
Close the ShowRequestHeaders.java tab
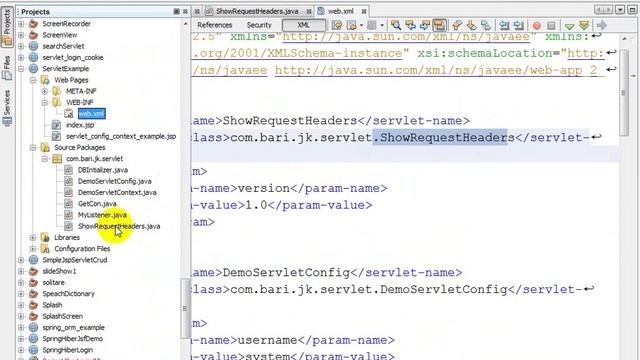[309, 11]
